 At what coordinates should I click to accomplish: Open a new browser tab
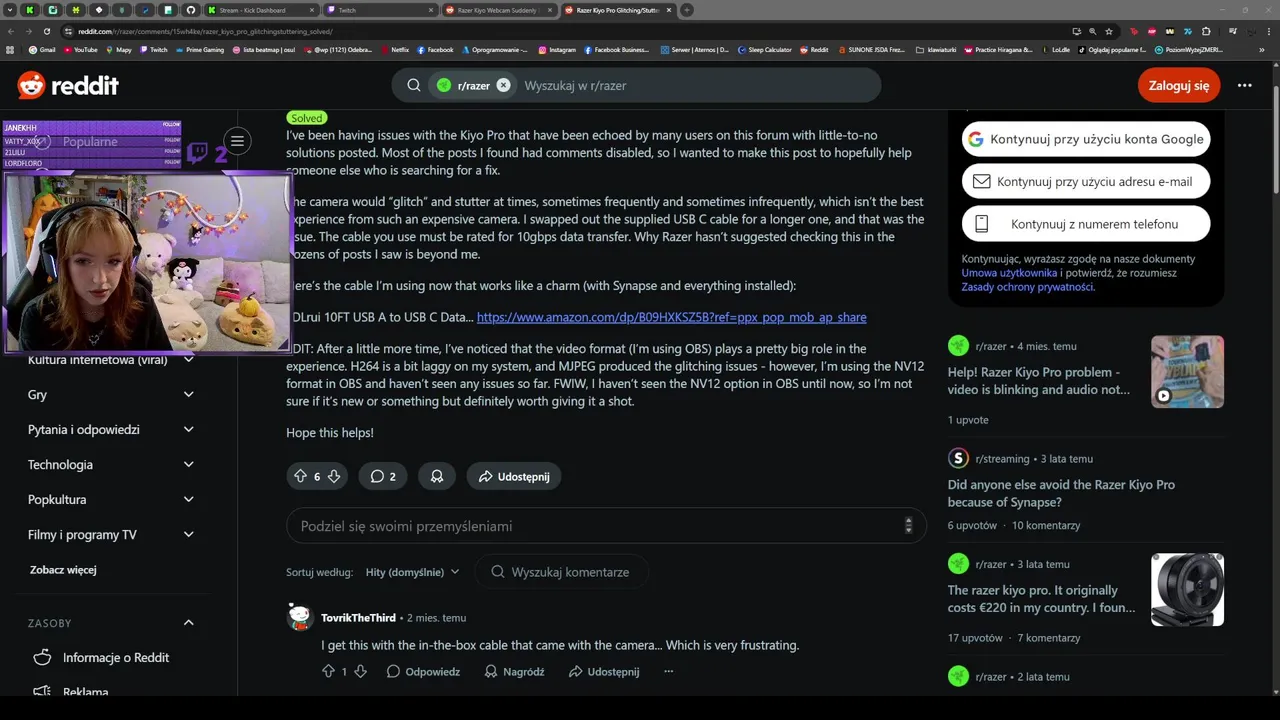coord(687,10)
